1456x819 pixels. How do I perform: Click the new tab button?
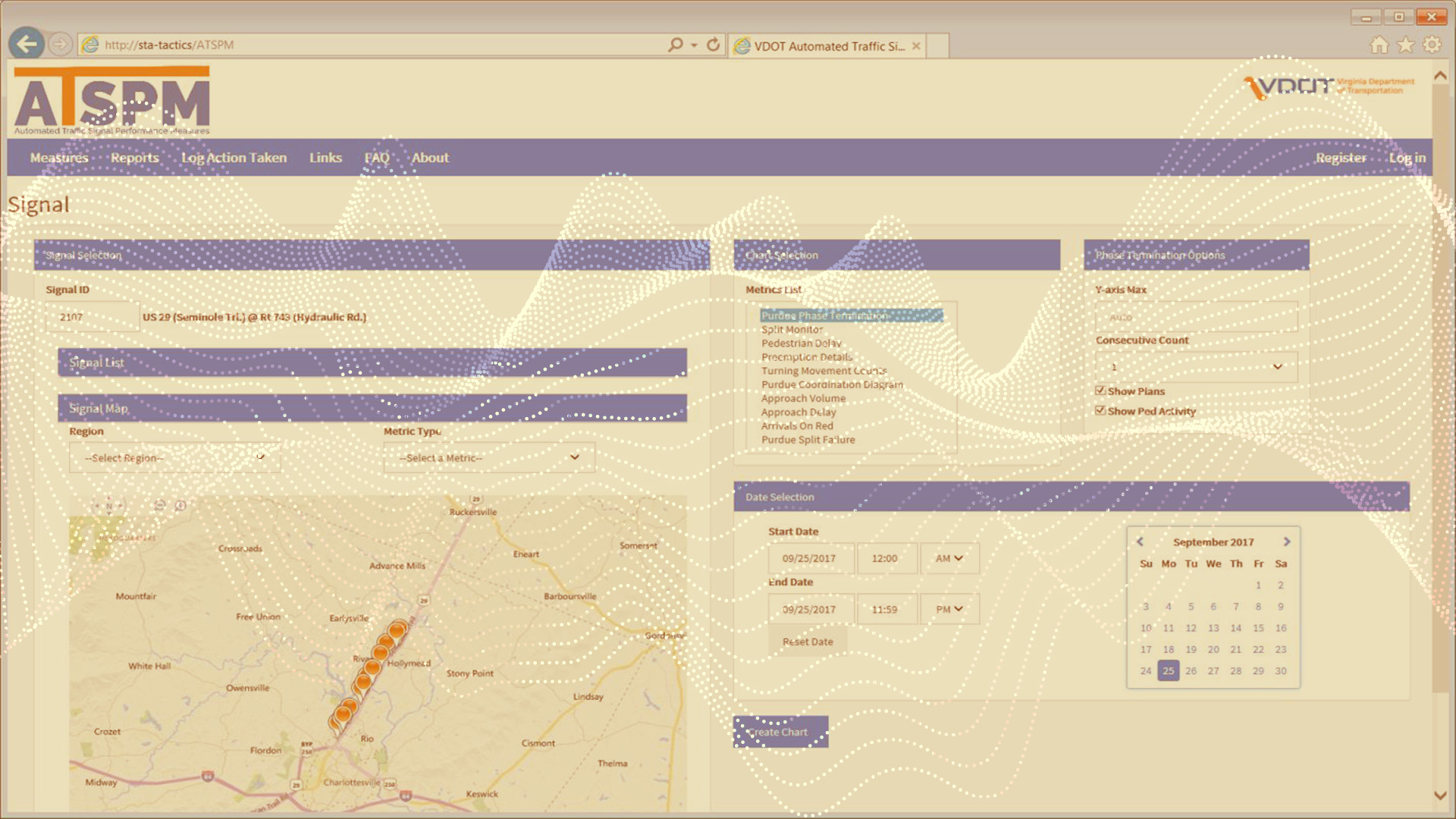tap(937, 45)
